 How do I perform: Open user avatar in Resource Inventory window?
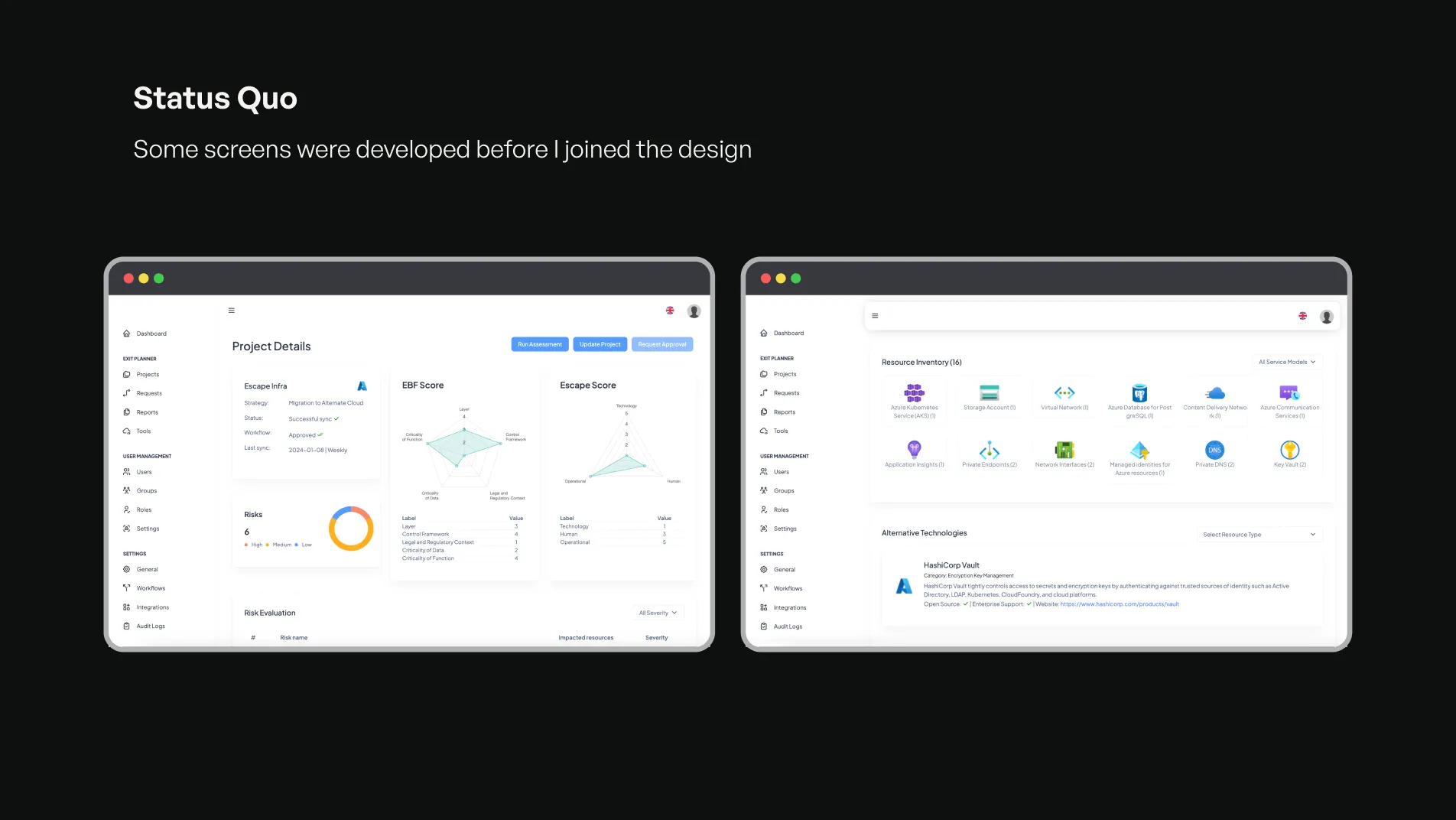pos(1327,317)
